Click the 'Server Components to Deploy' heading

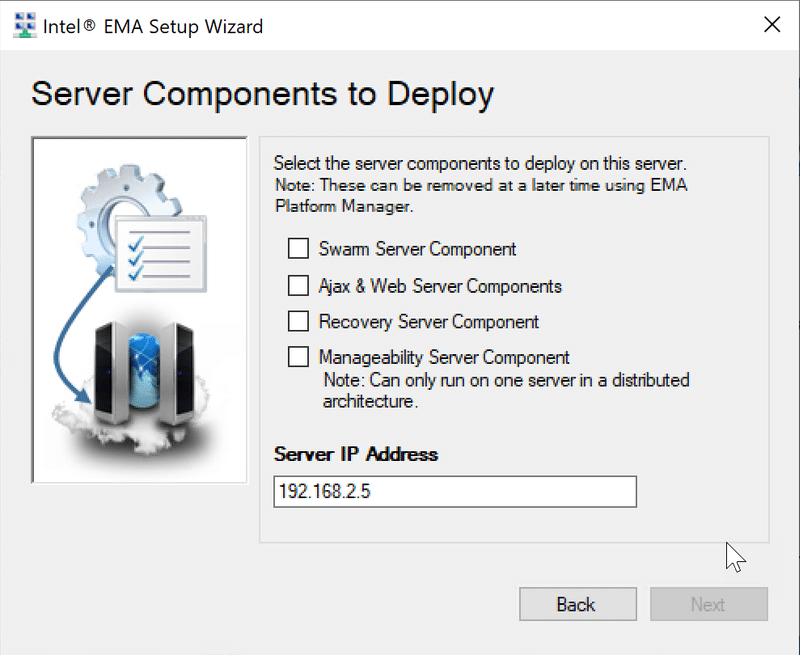(x=263, y=94)
